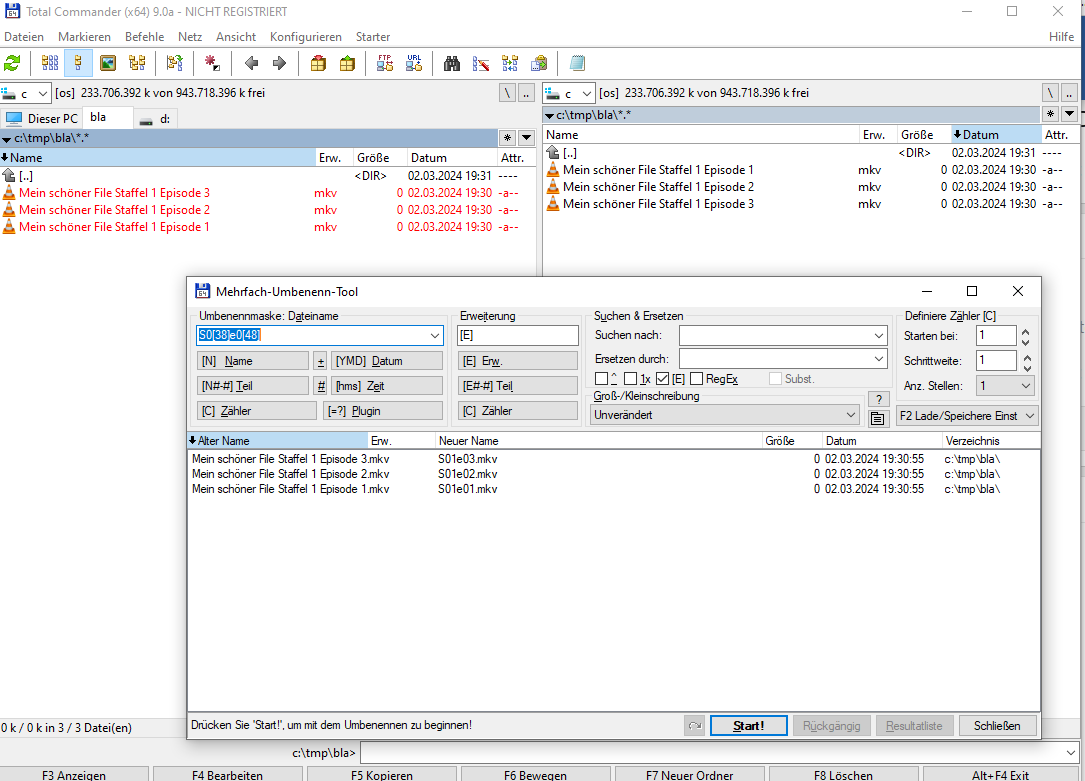This screenshot has width=1085, height=781.
Task: Open the right panel drive selector dropdown
Action: click(587, 93)
